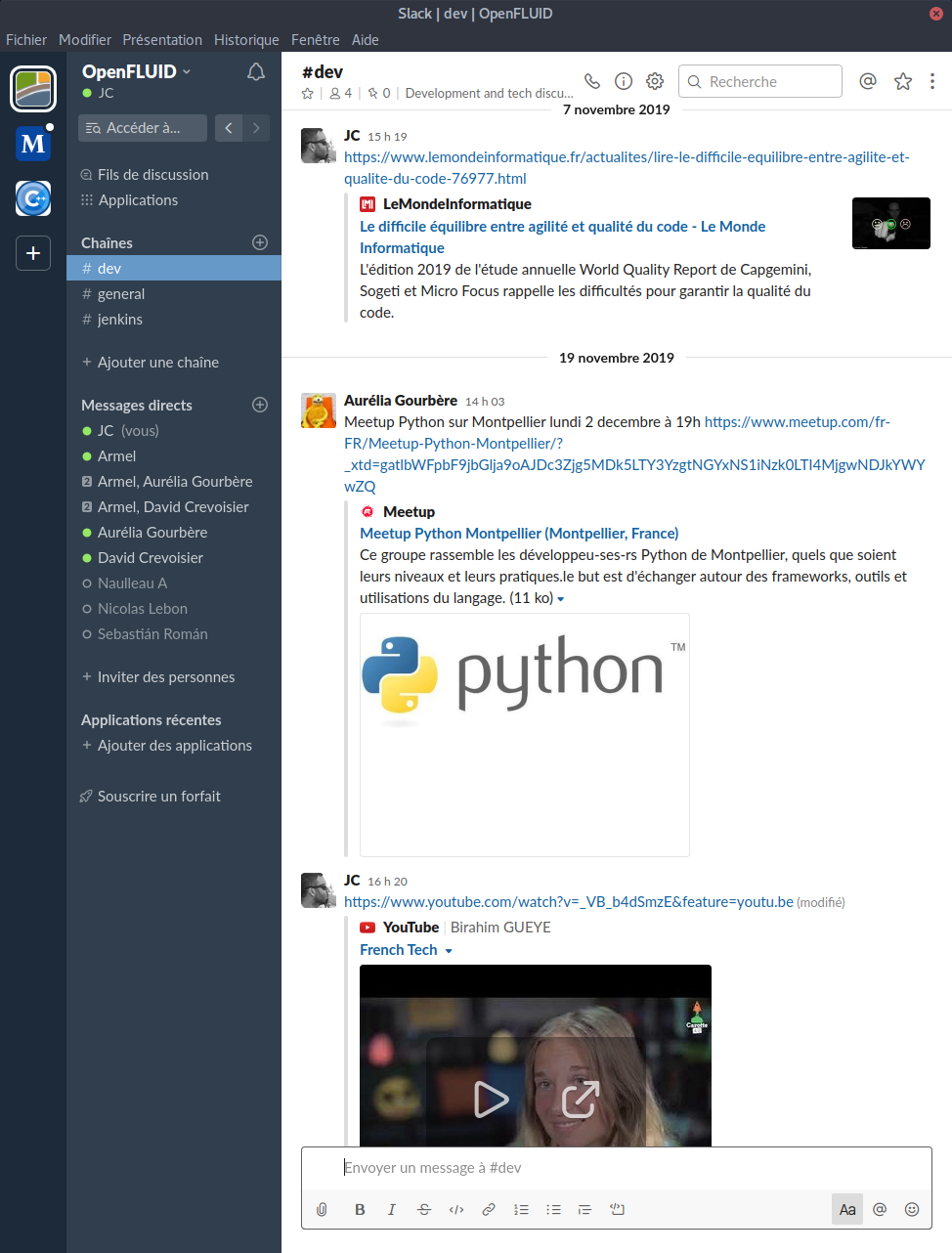Insert a code block from the composer toolbar
Viewport: 952px width, 1253px height.
point(618,1209)
